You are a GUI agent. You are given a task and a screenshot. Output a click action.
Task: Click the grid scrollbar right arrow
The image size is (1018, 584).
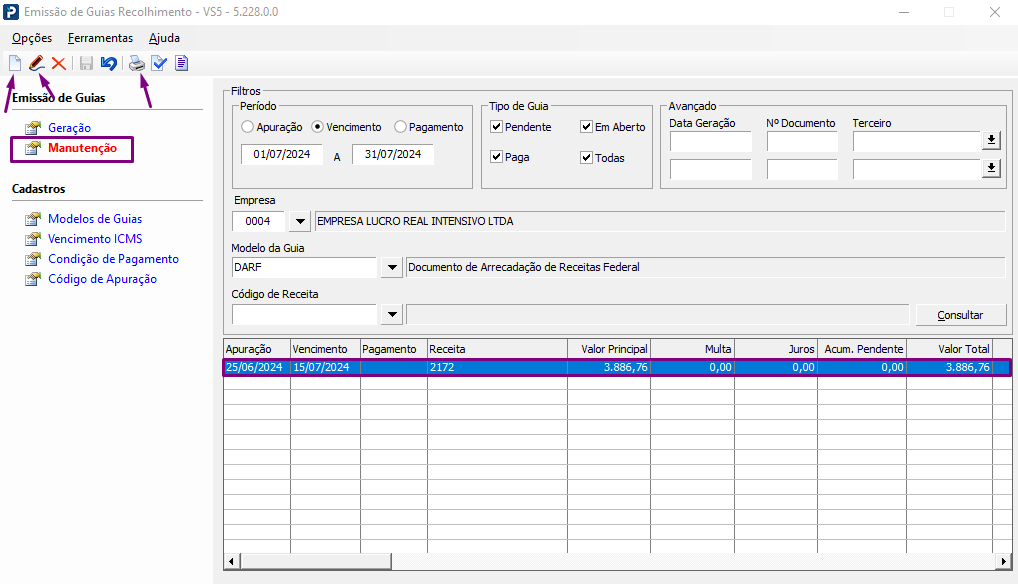pyautogui.click(x=1004, y=561)
